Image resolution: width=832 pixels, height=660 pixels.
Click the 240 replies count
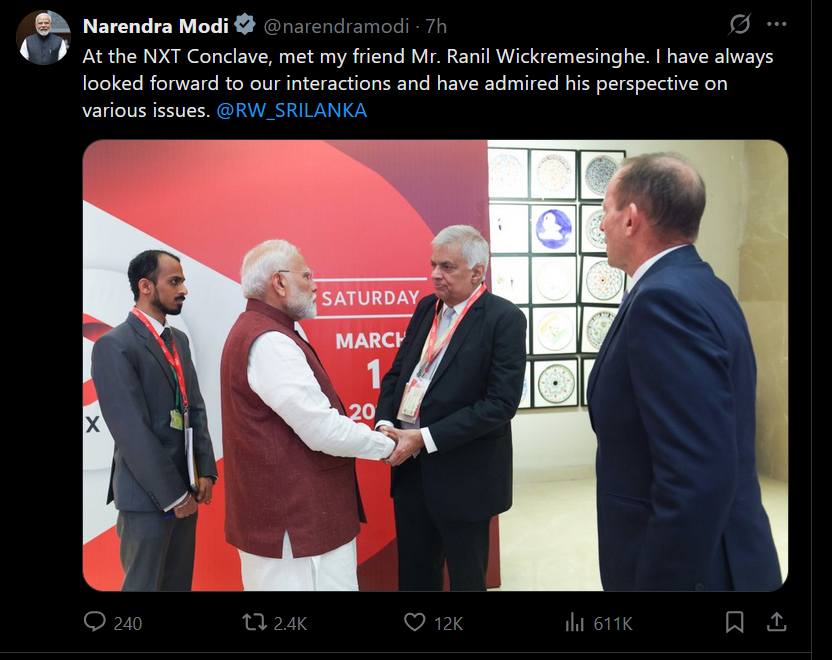click(x=127, y=623)
